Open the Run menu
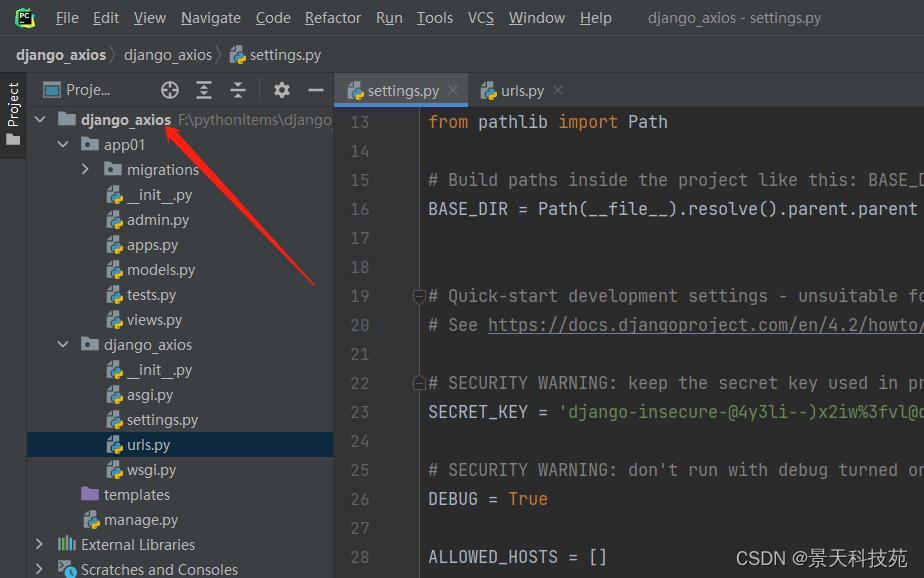Image resolution: width=924 pixels, height=578 pixels. (389, 18)
